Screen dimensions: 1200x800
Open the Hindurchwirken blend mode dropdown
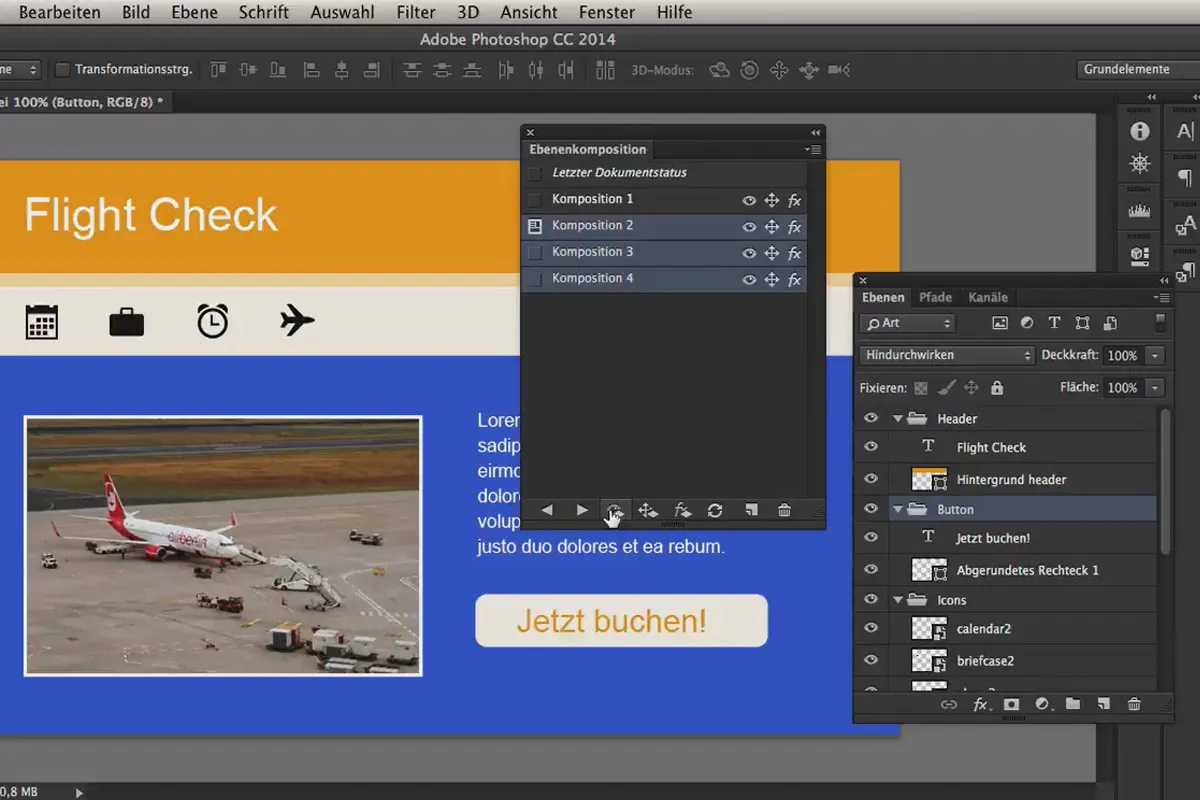947,355
